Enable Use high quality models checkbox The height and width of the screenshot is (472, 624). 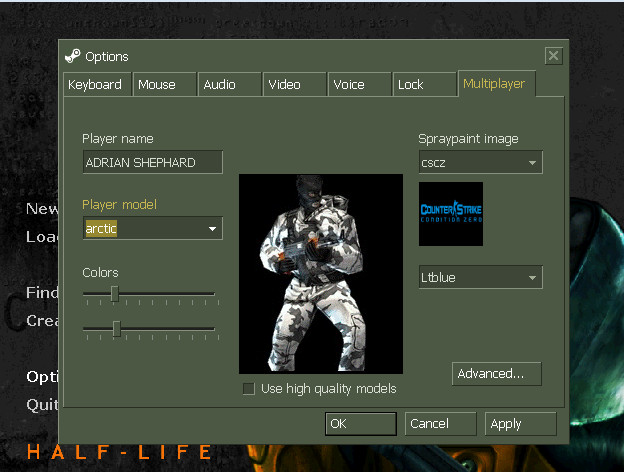[x=249, y=388]
